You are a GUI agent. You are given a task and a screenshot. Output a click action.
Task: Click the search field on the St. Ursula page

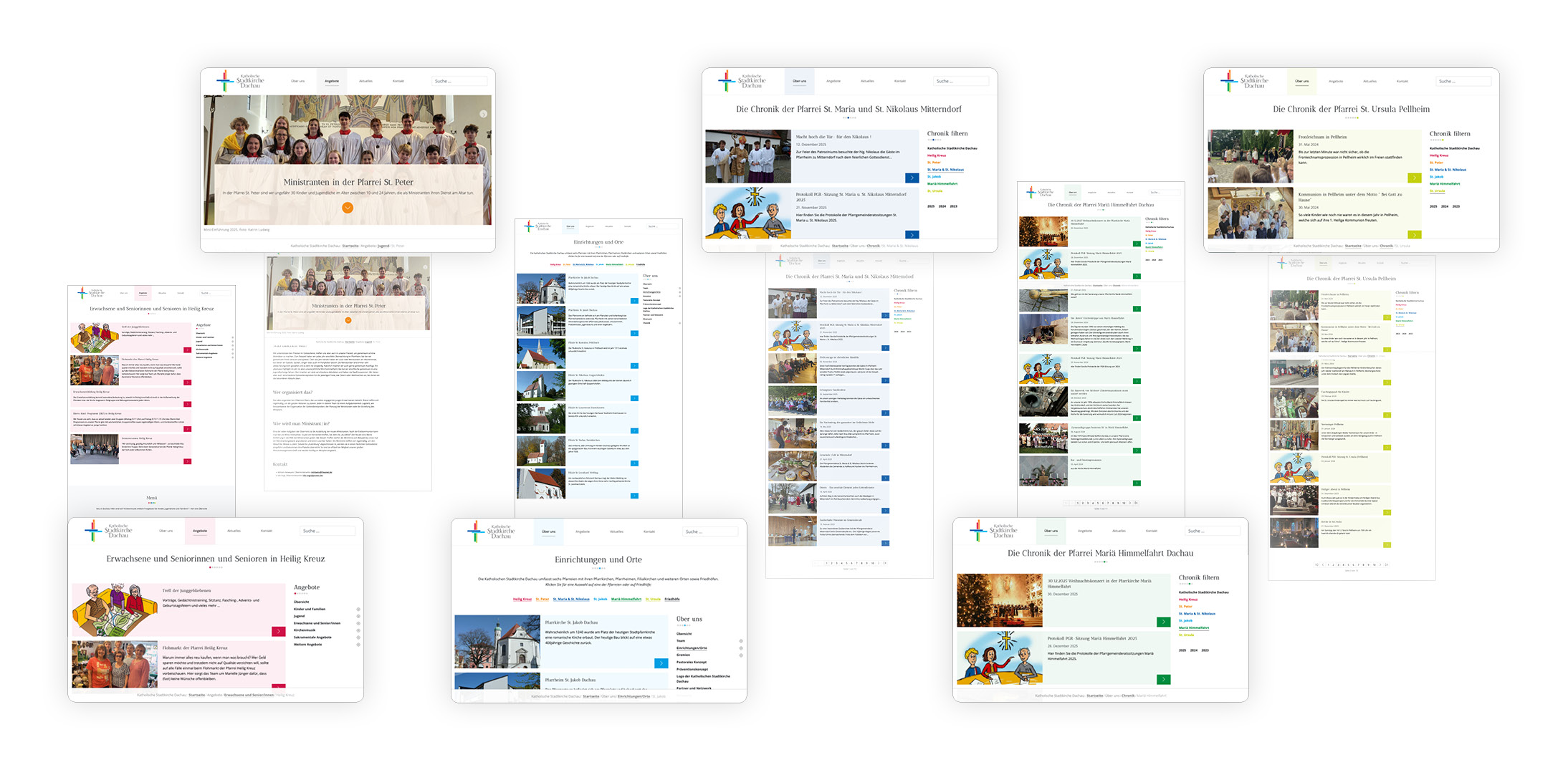(1463, 81)
